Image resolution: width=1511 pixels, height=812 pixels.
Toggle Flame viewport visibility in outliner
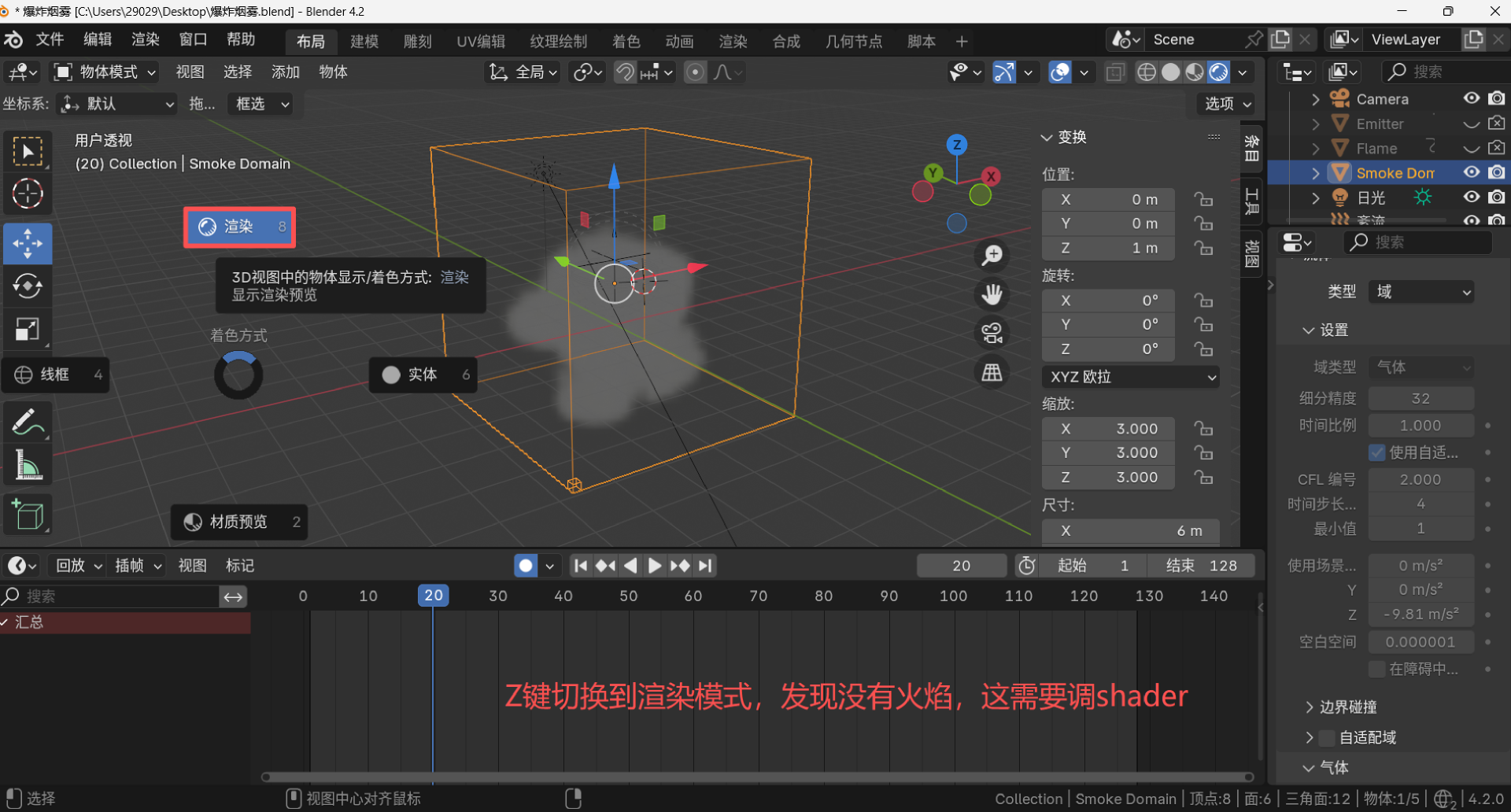pos(1471,148)
